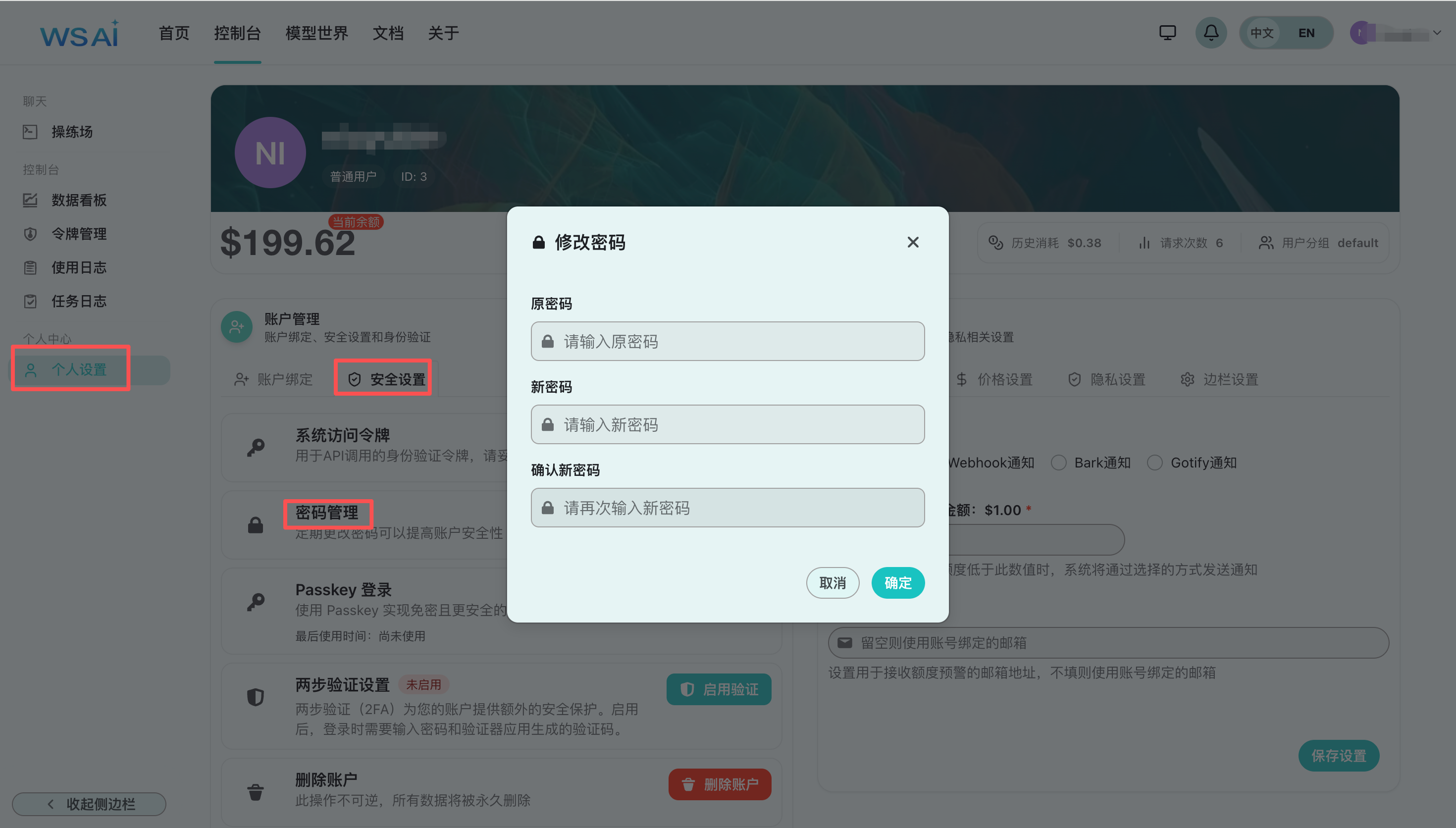1456x828 pixels.
Task: Open the display theme monitor icon
Action: click(x=1167, y=33)
